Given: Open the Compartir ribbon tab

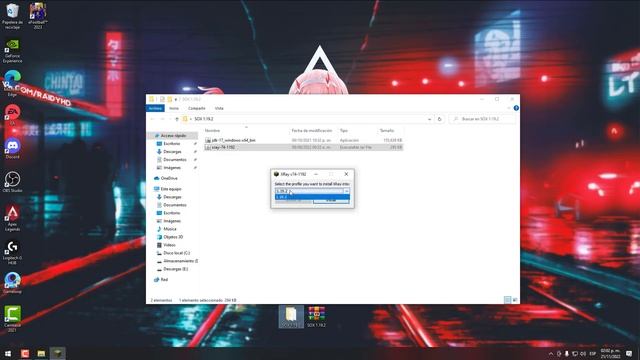Looking at the screenshot, I should click(x=197, y=108).
